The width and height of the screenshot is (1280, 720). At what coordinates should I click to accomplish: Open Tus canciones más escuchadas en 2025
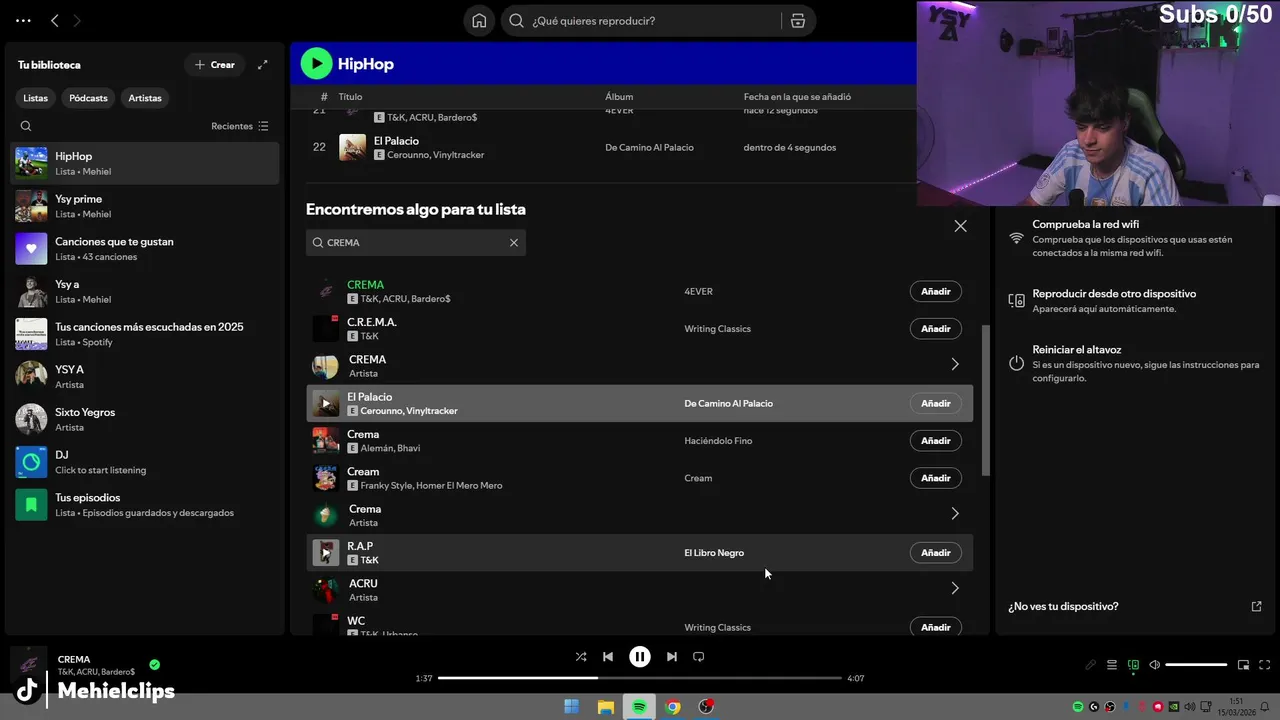(x=145, y=334)
